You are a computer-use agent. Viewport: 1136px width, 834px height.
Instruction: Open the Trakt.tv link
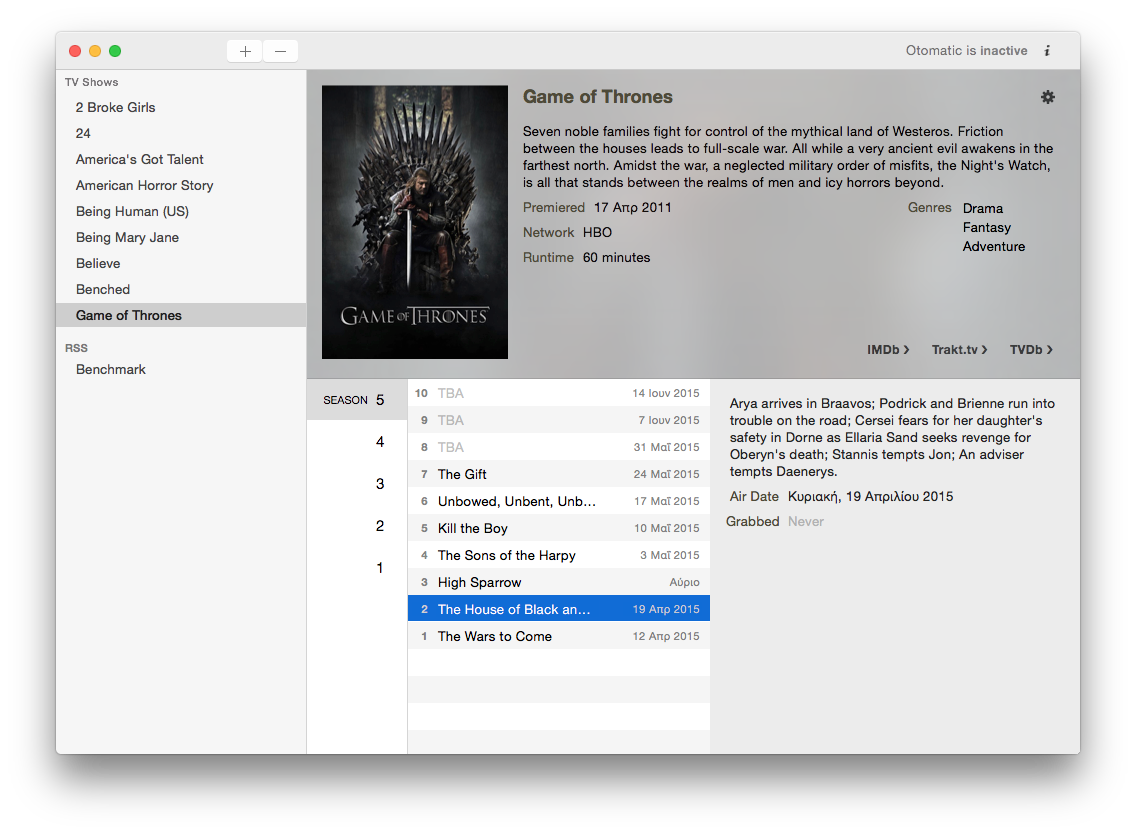click(959, 350)
